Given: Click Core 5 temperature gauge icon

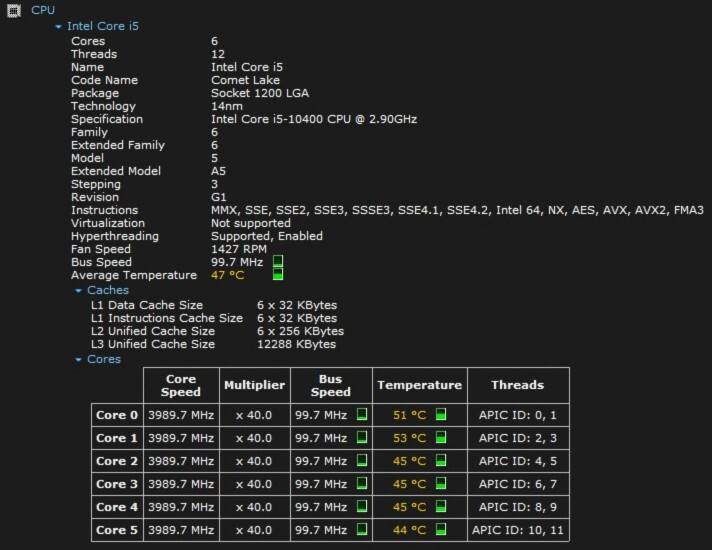Looking at the screenshot, I should point(440,529).
